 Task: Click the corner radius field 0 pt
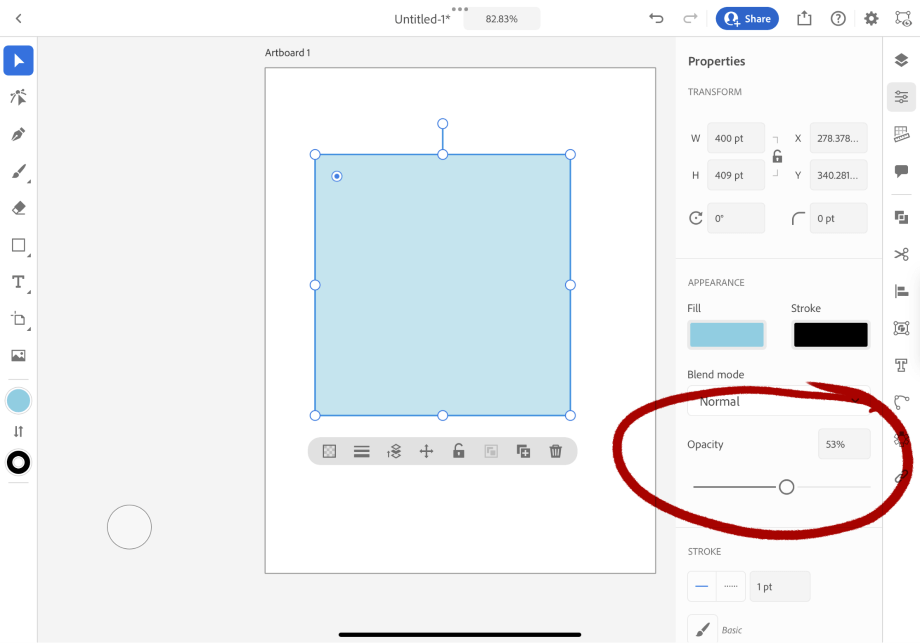click(838, 218)
